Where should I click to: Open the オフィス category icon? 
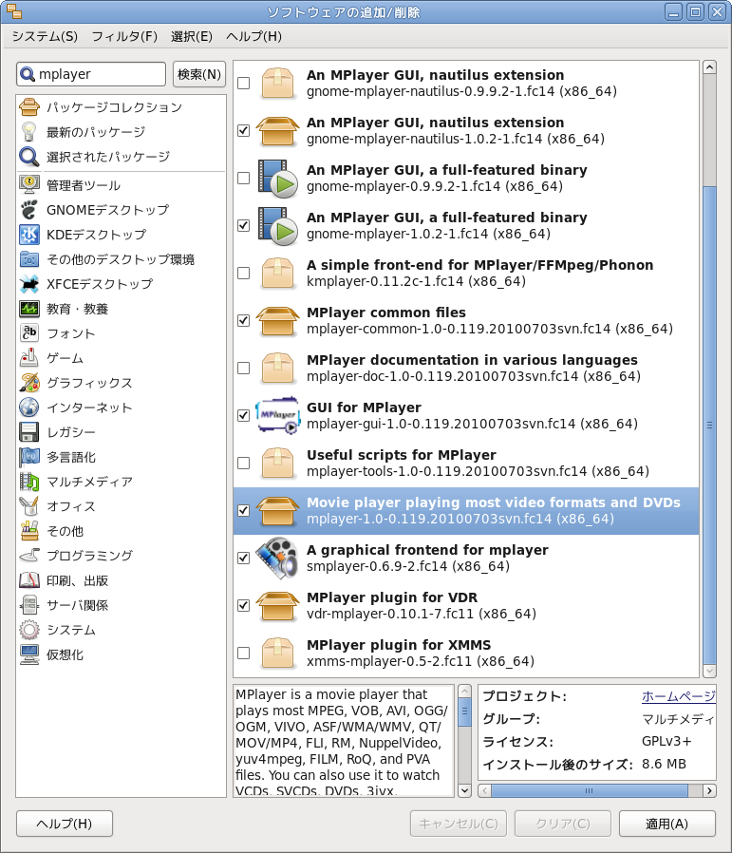click(x=29, y=506)
